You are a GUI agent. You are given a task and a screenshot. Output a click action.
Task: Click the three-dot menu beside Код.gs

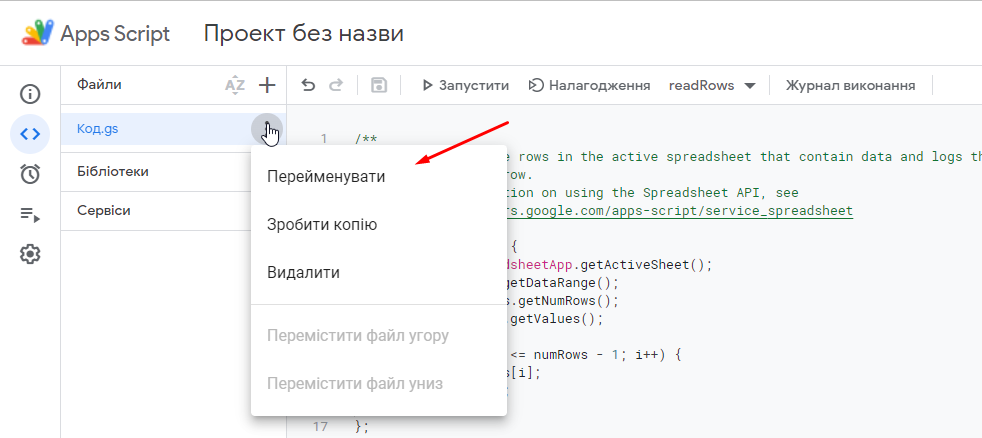[267, 129]
